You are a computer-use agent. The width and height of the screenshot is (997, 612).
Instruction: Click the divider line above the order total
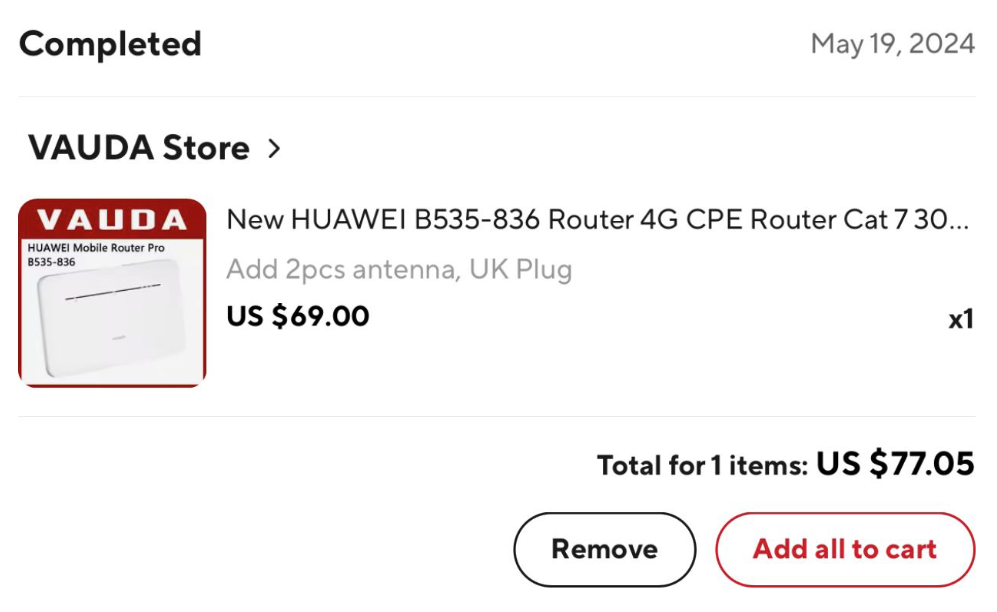497,417
